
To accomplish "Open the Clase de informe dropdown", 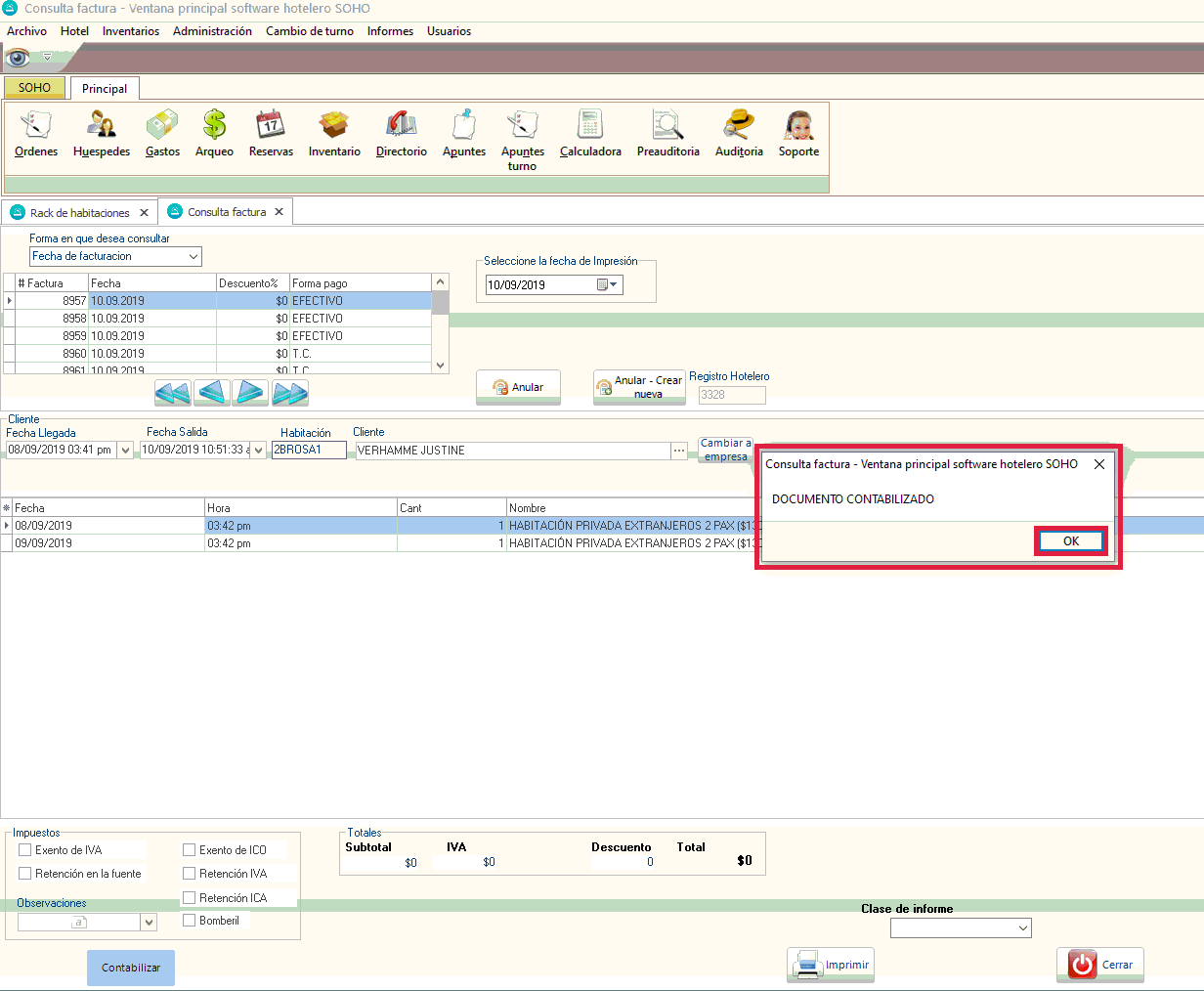I will (1022, 928).
